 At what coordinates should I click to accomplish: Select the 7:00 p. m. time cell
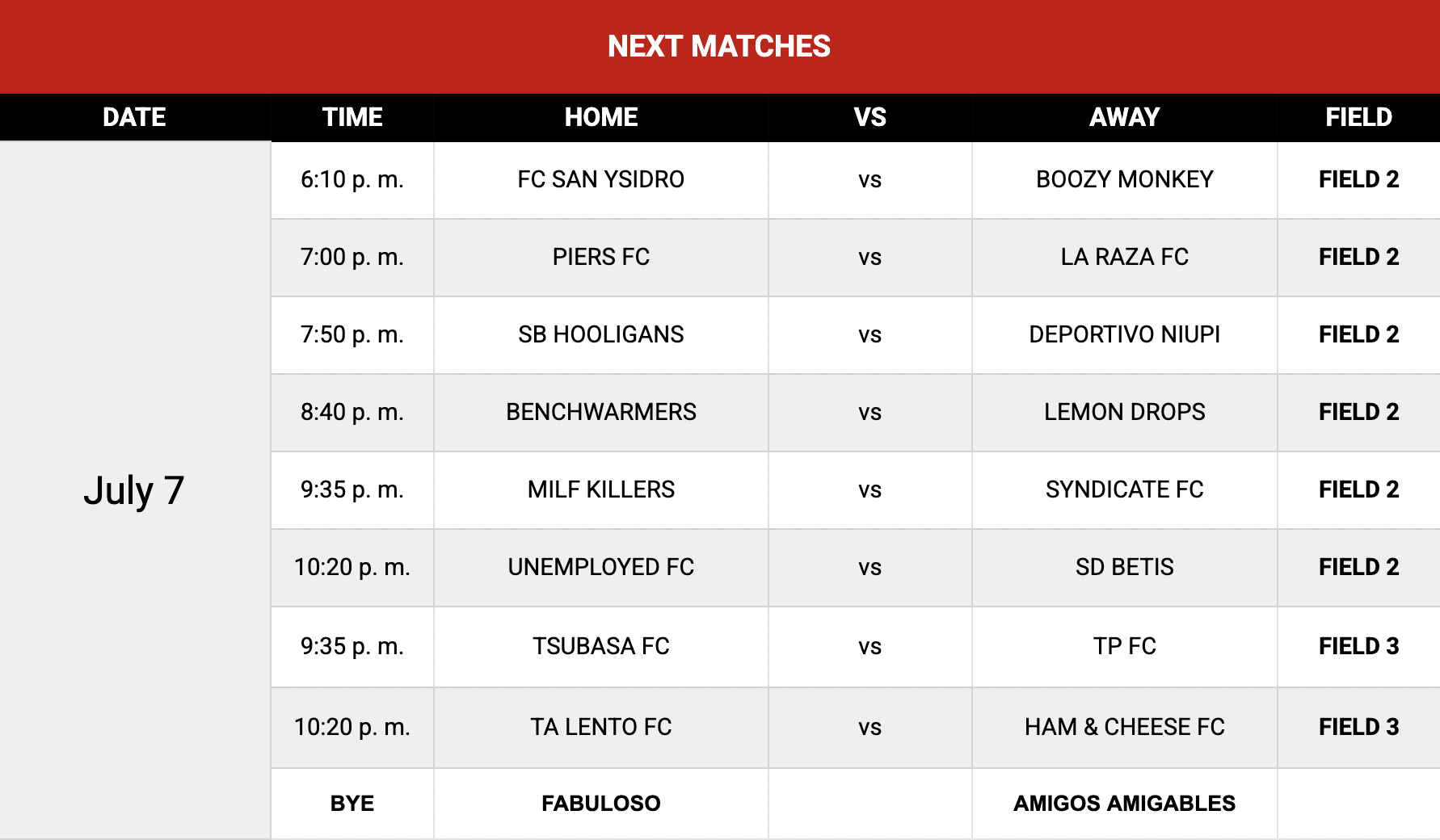click(352, 257)
